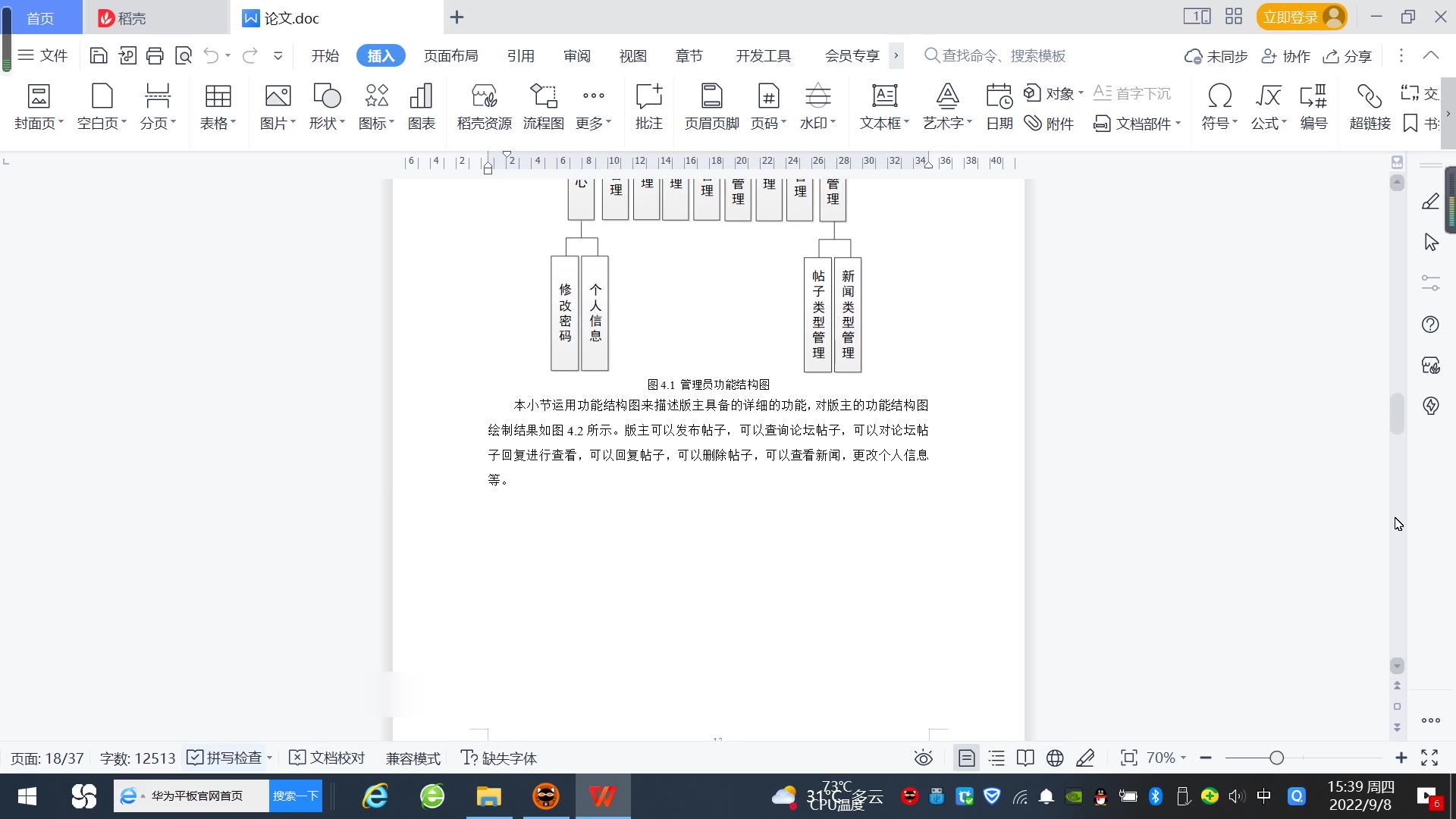The width and height of the screenshot is (1456, 819).
Task: Click the Attachment (附件) icon
Action: [1049, 124]
